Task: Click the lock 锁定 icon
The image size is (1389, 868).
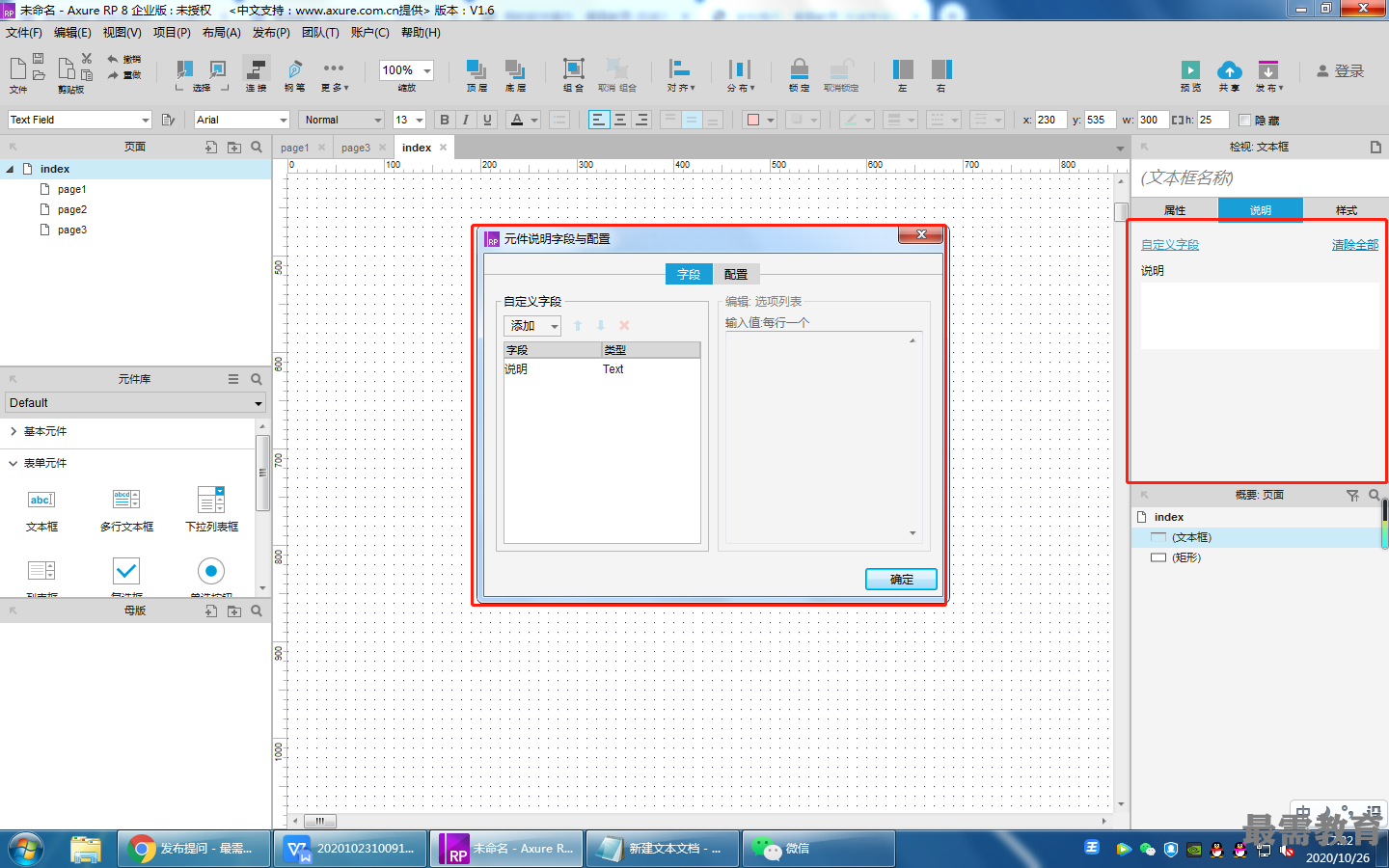Action: click(x=800, y=69)
